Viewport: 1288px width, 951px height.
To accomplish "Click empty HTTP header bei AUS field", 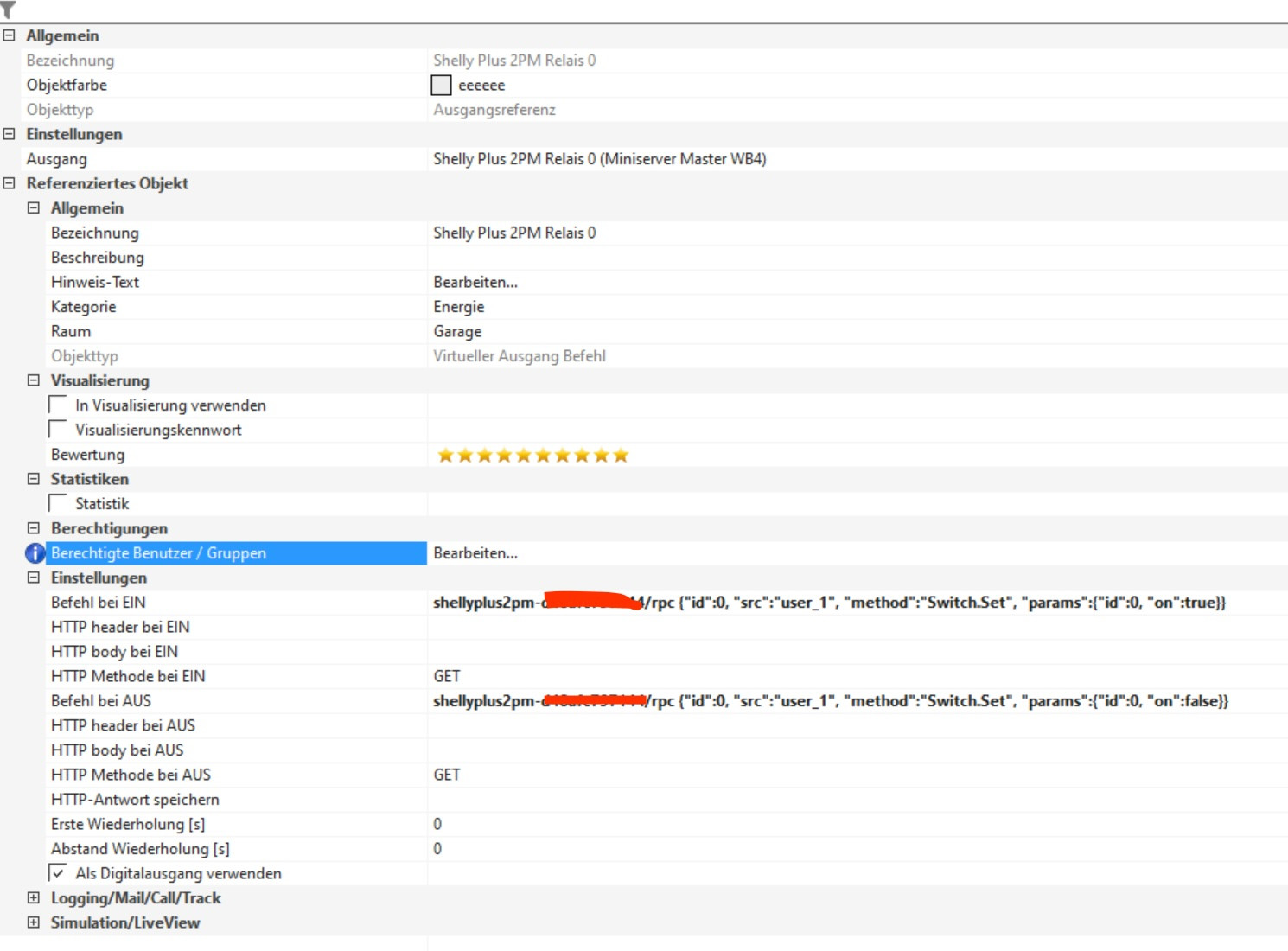I will tap(858, 725).
